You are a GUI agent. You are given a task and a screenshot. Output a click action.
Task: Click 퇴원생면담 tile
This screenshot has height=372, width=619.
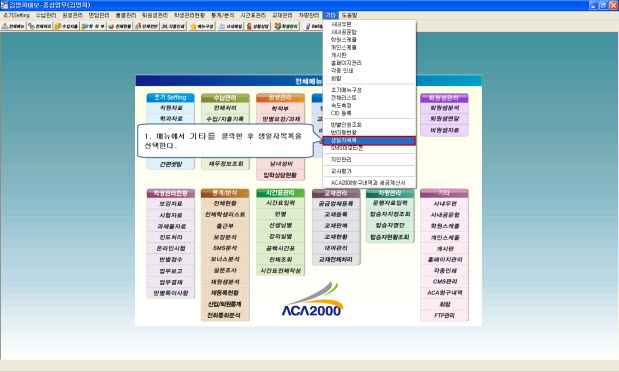tap(444, 119)
